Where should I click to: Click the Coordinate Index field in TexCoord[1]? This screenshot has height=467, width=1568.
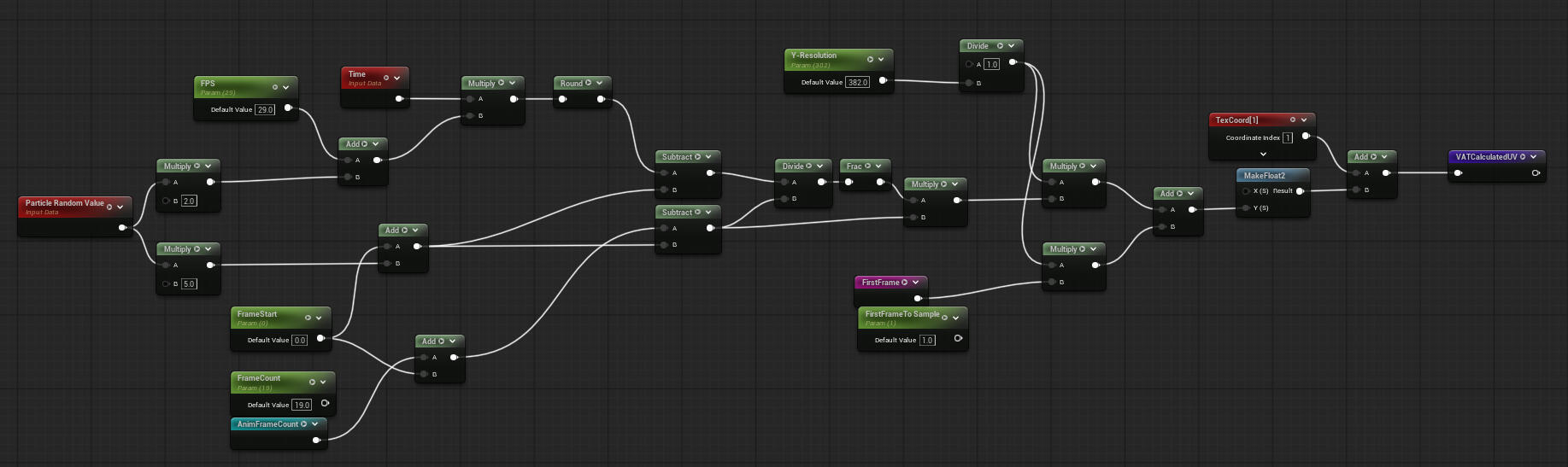click(1287, 137)
